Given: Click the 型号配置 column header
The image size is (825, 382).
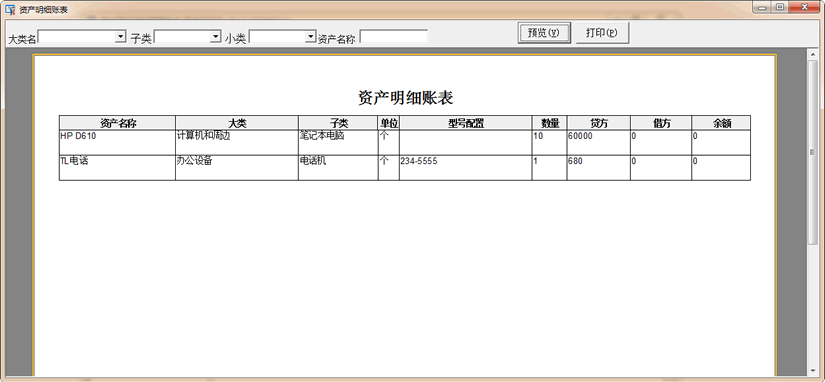Looking at the screenshot, I should point(466,123).
